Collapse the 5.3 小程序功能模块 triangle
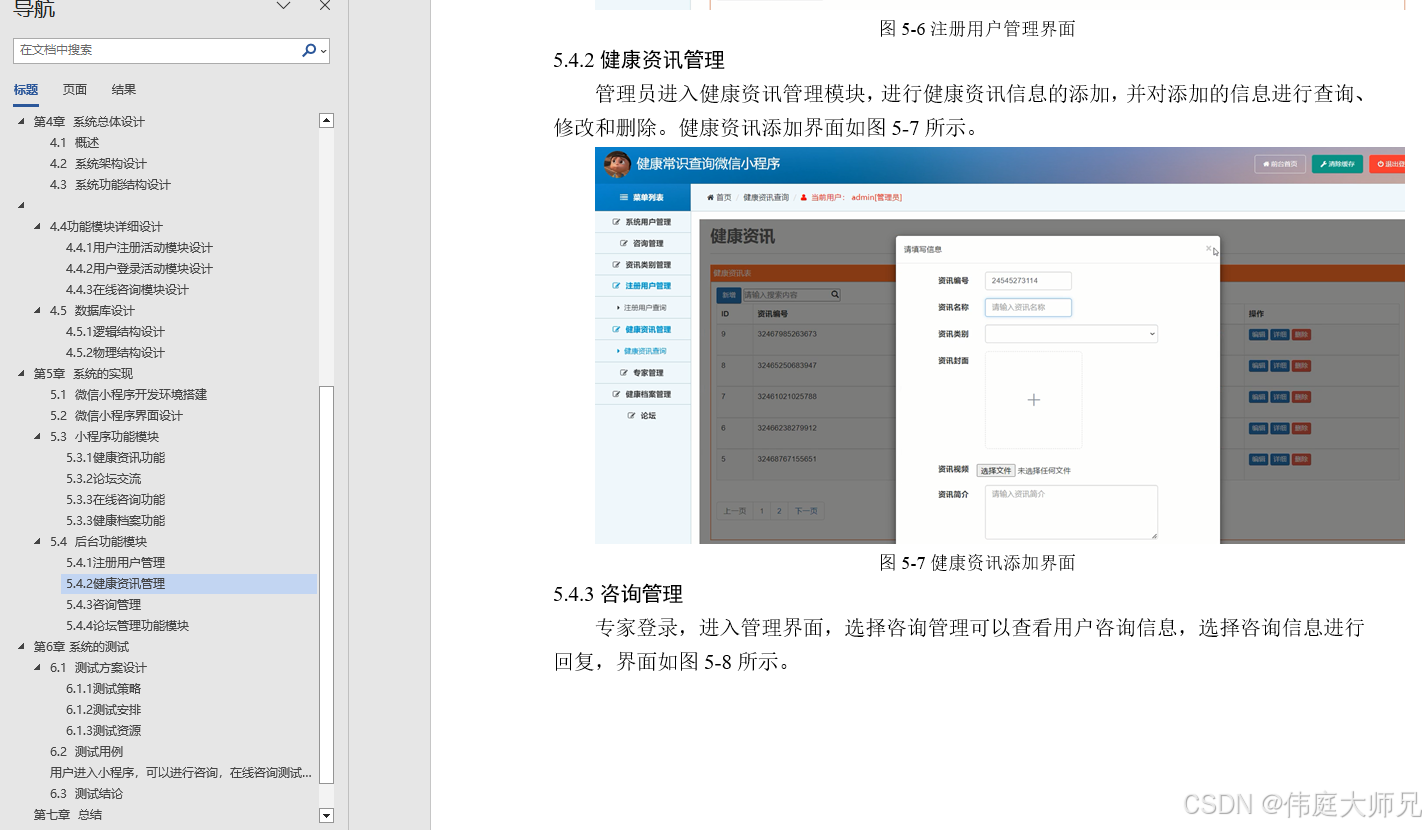Screen dimensions: 1426x830 tap(38, 437)
